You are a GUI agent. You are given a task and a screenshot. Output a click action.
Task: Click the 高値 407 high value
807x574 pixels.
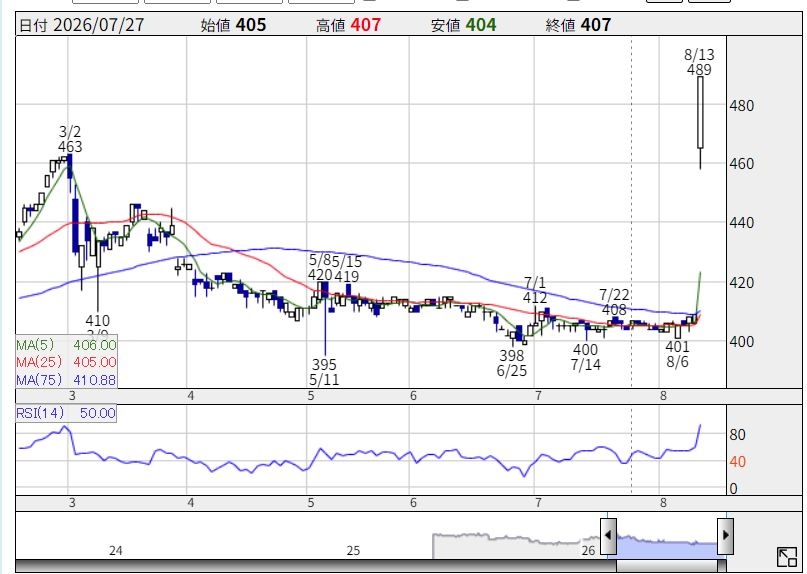pos(348,25)
